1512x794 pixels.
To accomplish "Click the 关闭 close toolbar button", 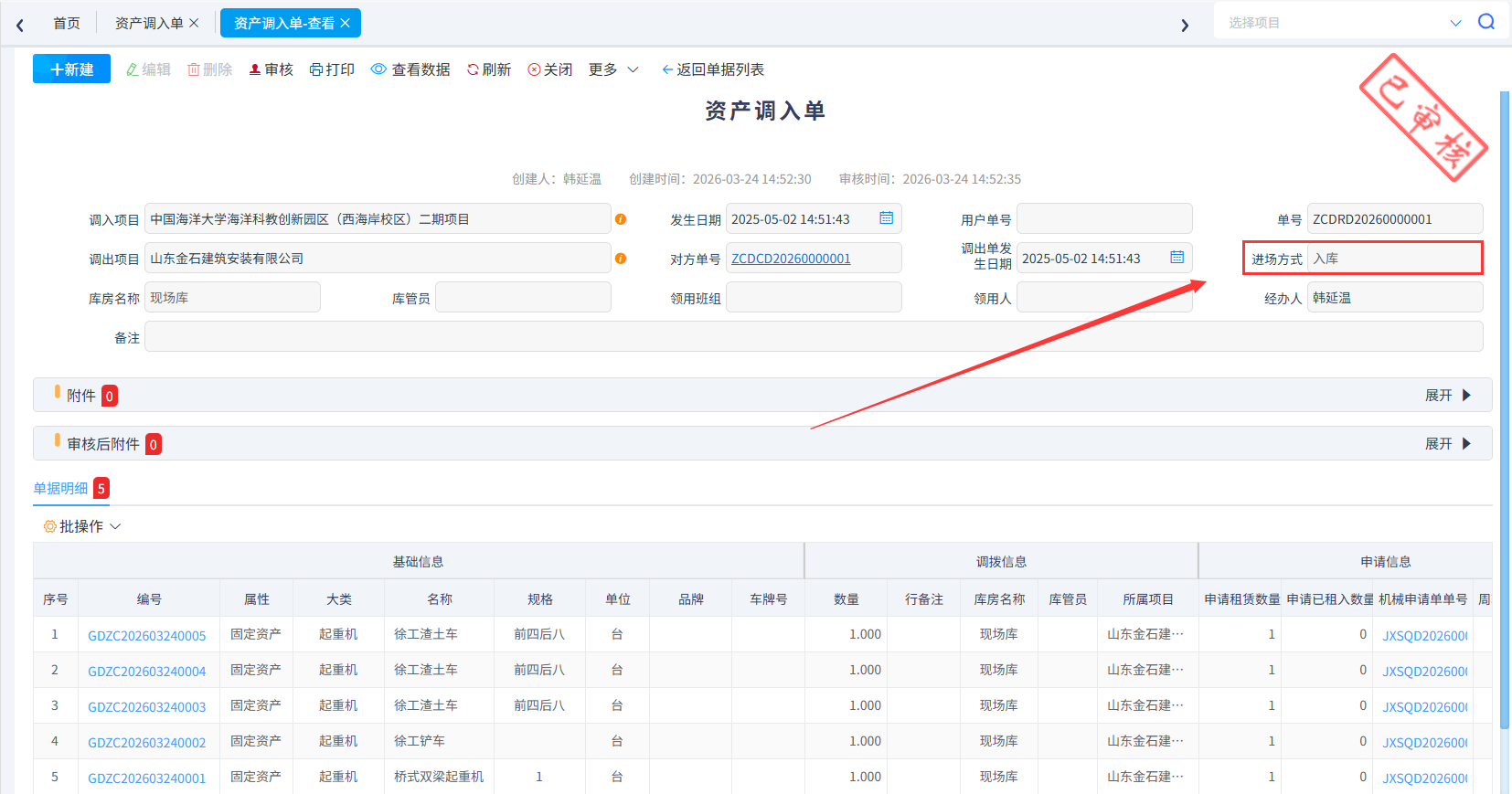I will pos(550,69).
